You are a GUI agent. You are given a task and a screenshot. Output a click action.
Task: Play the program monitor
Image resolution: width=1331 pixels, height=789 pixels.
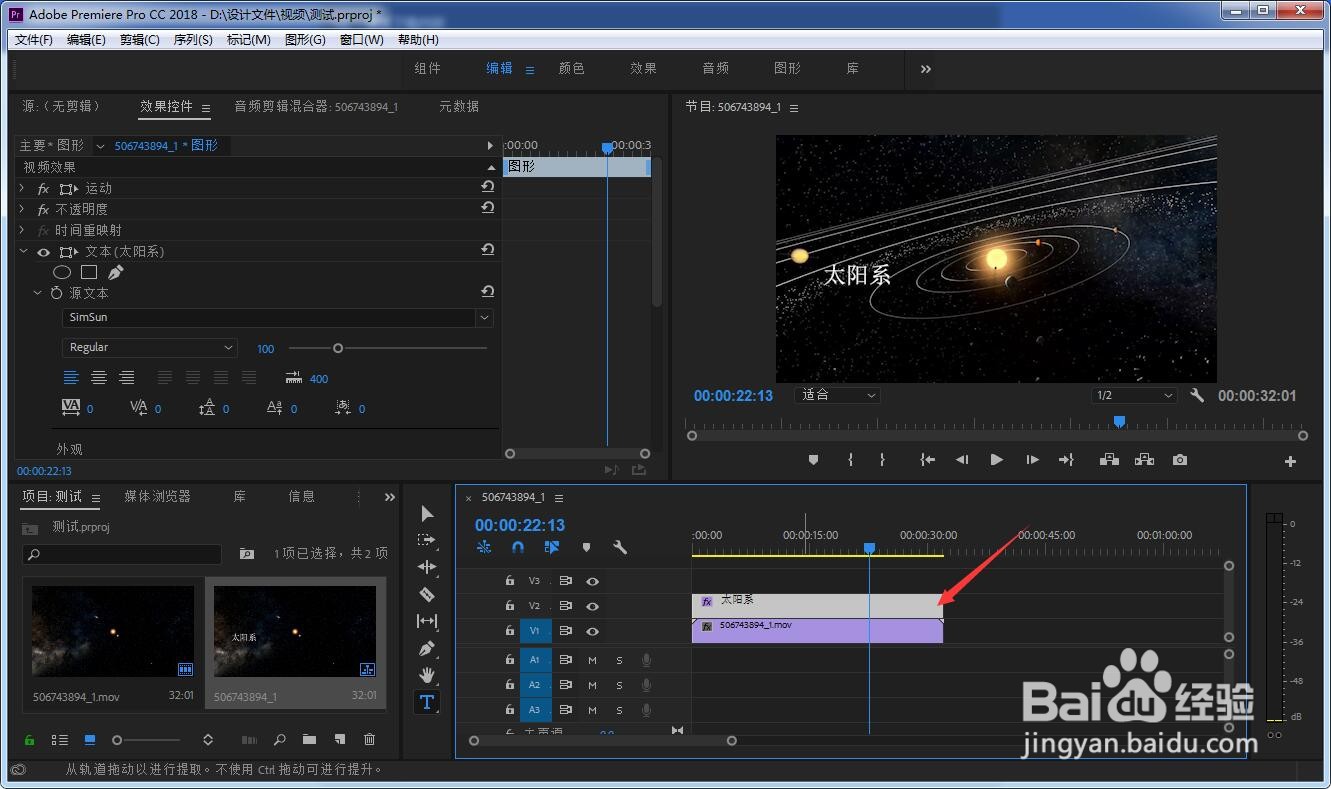pyautogui.click(x=996, y=460)
